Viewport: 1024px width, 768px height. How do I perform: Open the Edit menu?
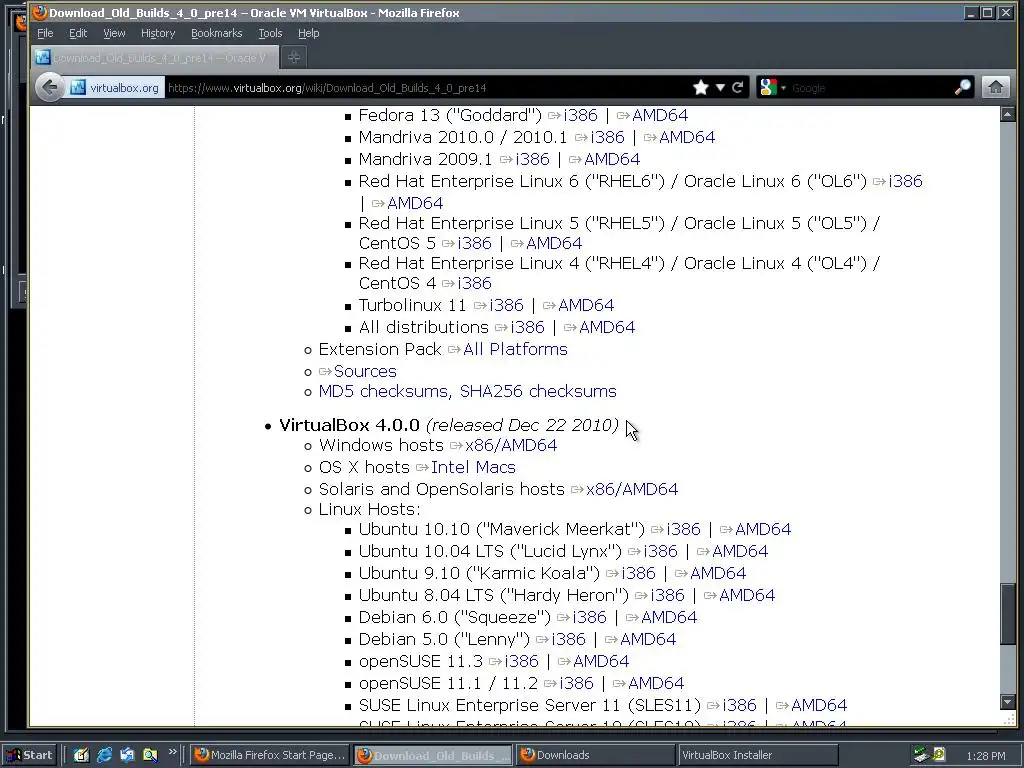click(78, 33)
